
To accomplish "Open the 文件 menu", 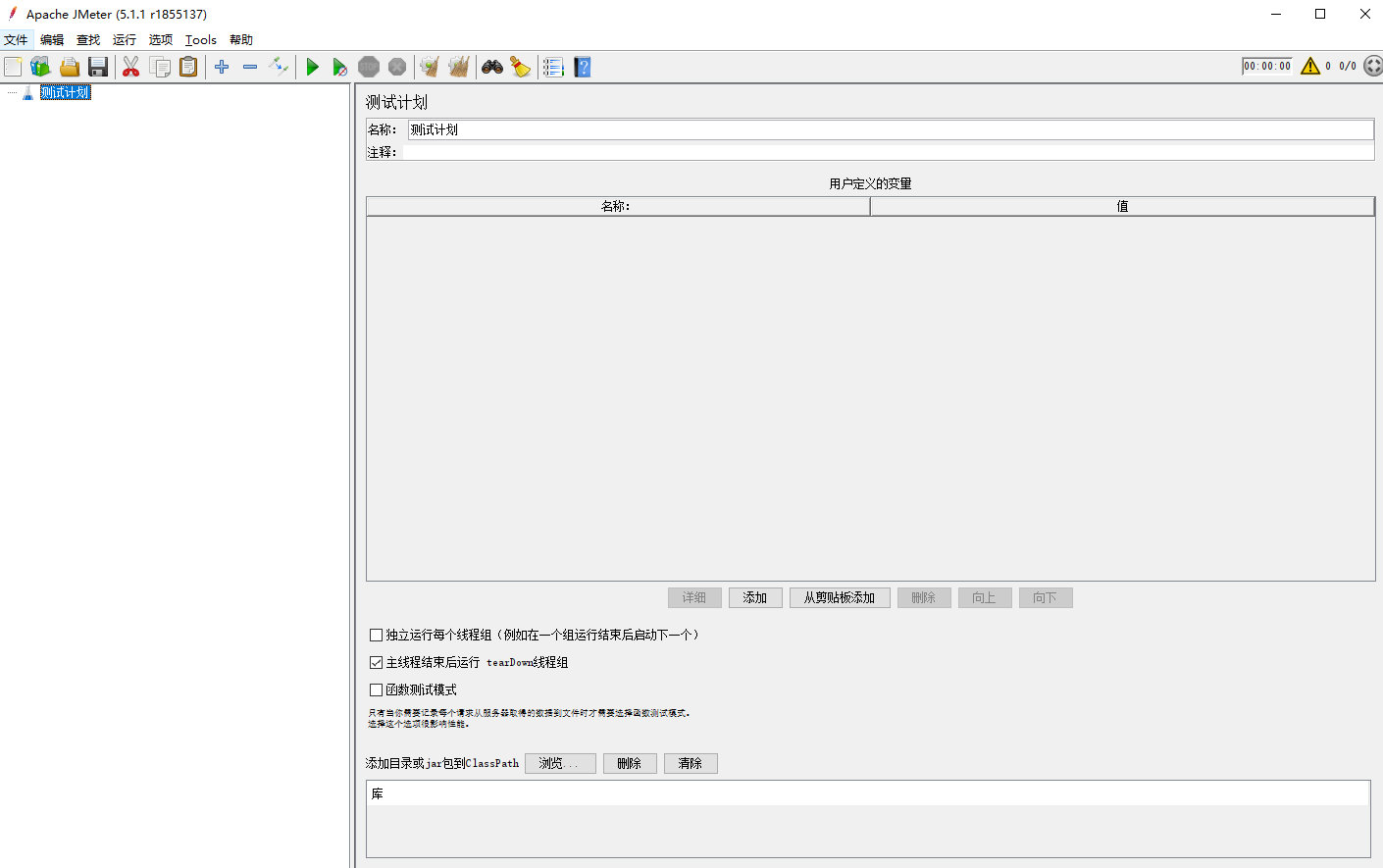I will click(16, 40).
